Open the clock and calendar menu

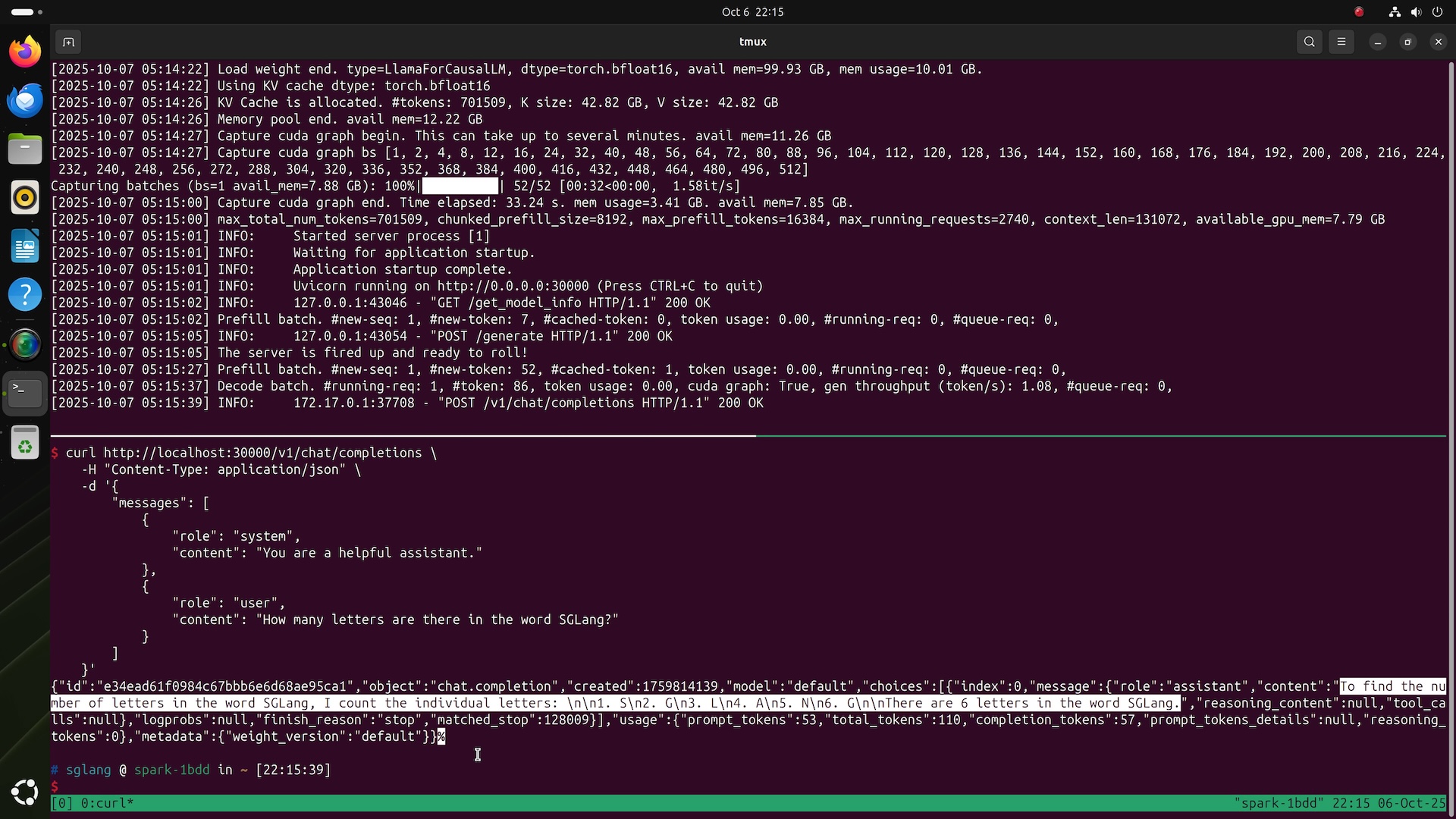coord(752,11)
